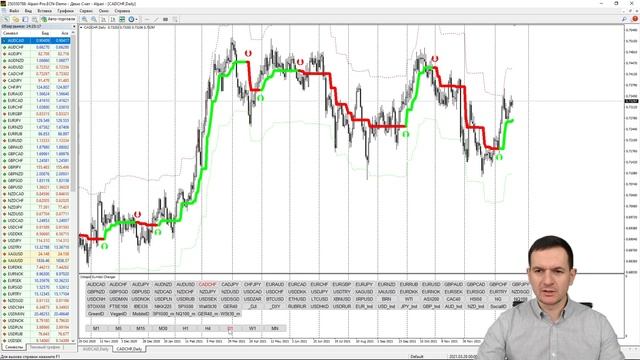Click the tile windows grid icon
Image resolution: width=640 pixels, height=360 pixels.
point(122,19)
